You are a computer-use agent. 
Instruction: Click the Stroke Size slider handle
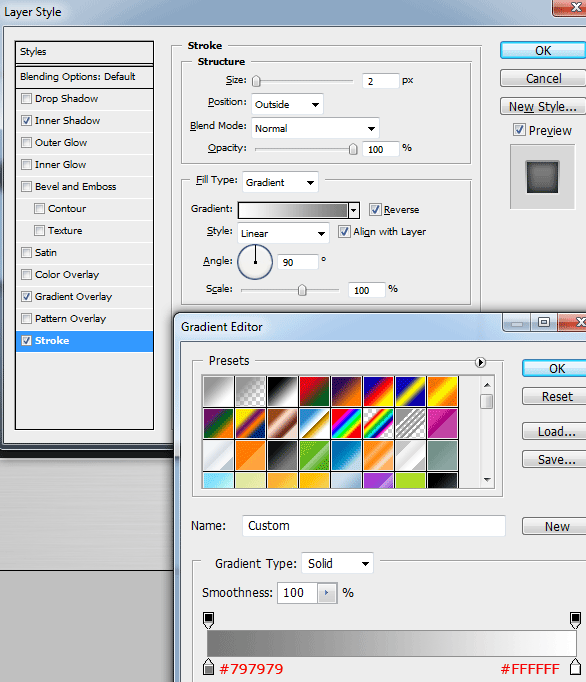[x=256, y=81]
